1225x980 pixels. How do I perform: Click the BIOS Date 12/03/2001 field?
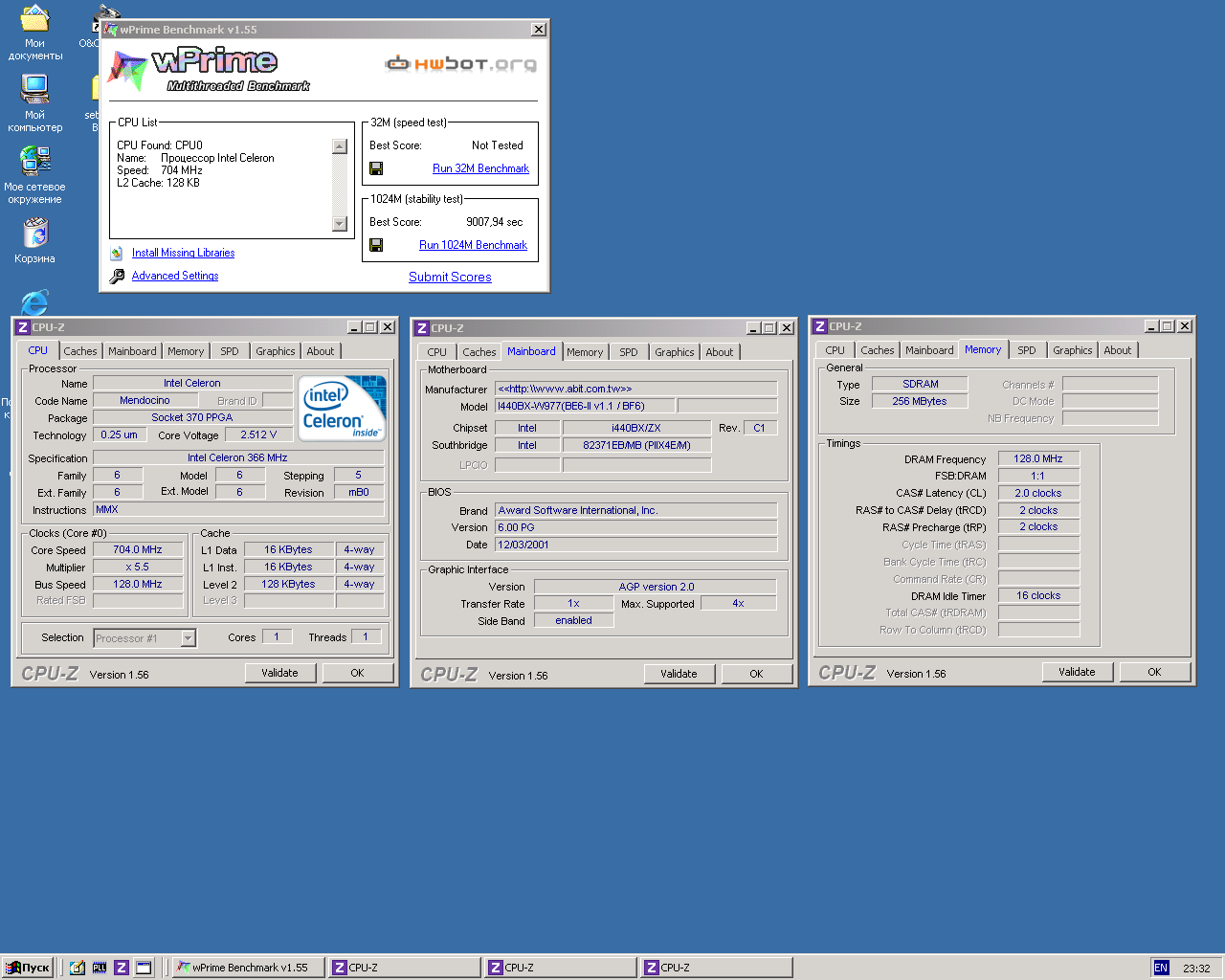tap(636, 545)
